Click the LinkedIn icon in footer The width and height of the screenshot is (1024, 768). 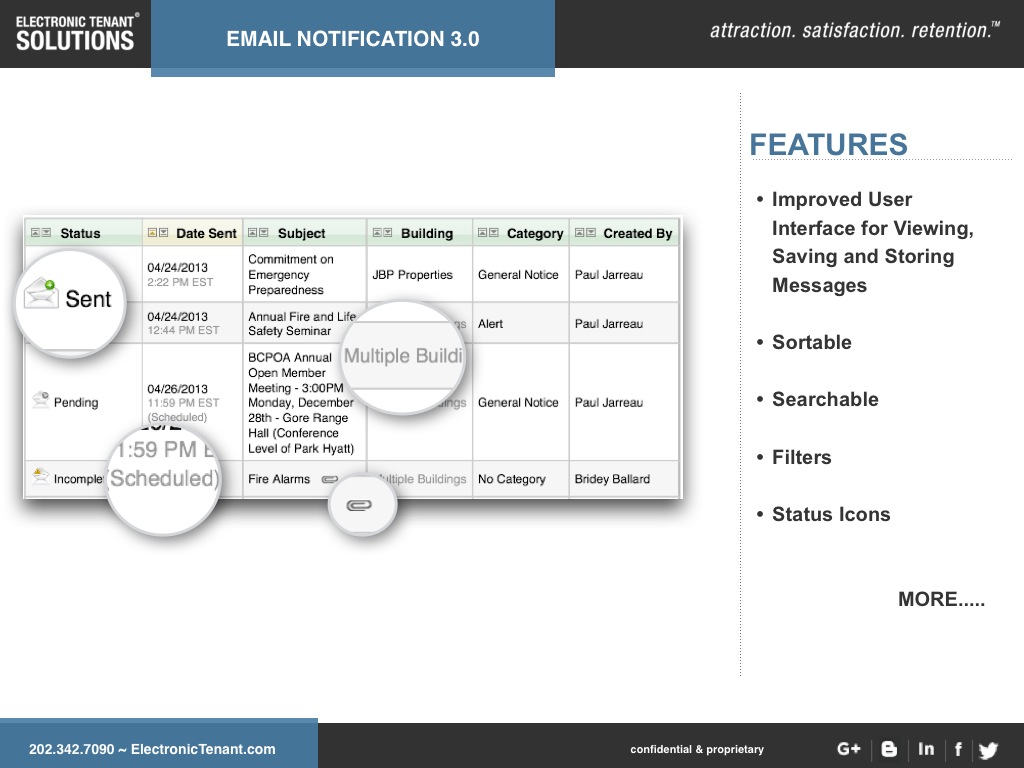(926, 749)
